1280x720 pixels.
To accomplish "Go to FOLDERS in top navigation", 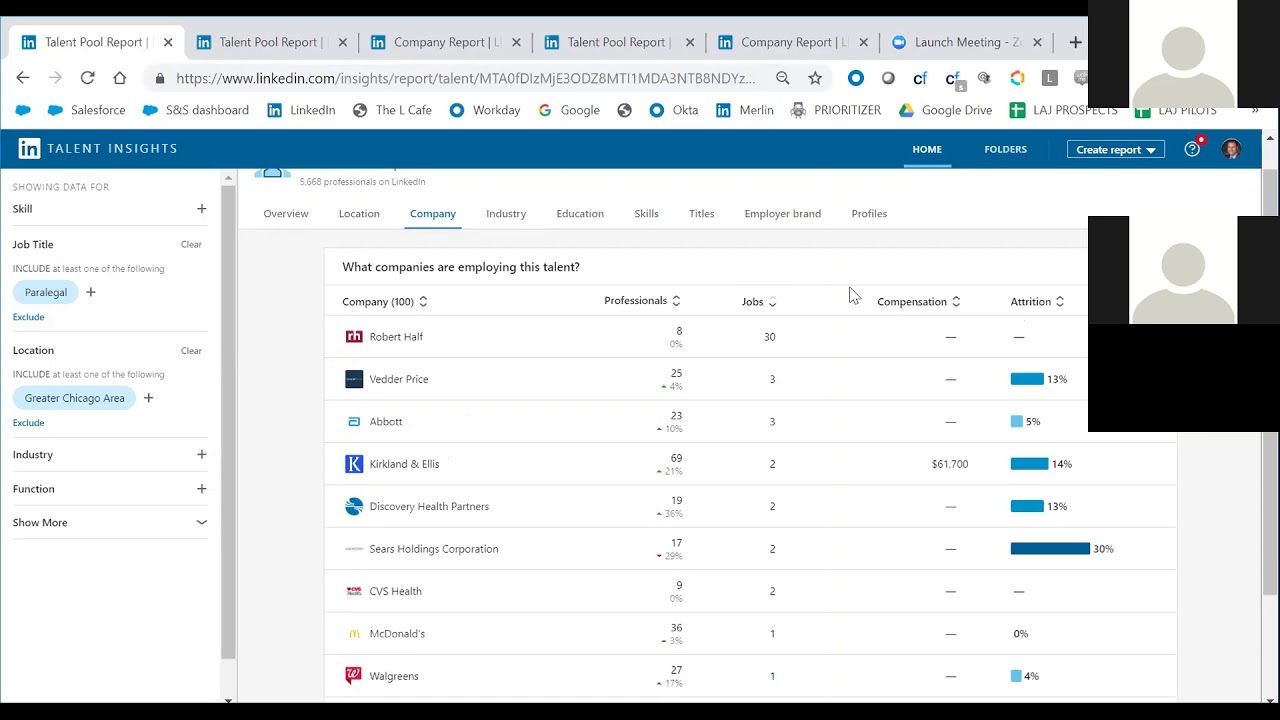I will (1005, 149).
